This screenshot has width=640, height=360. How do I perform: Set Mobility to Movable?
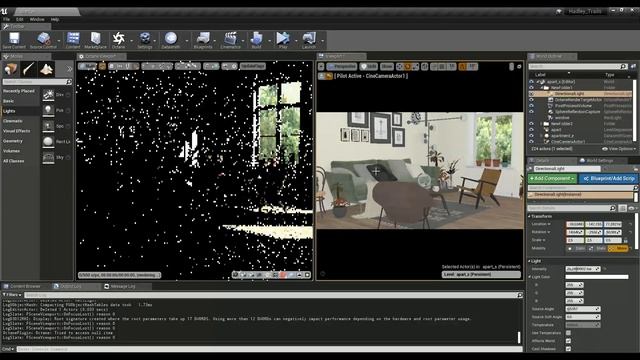(x=618, y=248)
